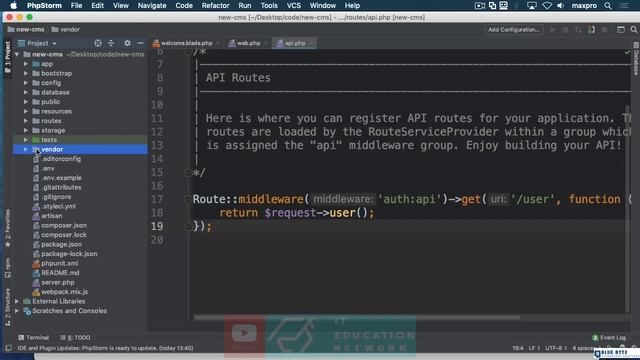
Task: Click the project structure window icon in toolbar
Action: tap(620, 30)
